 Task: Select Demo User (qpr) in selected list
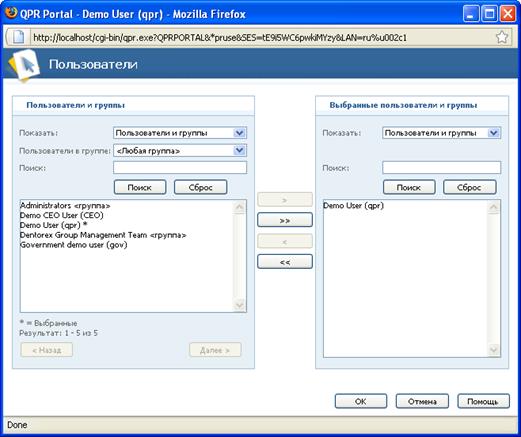[354, 206]
